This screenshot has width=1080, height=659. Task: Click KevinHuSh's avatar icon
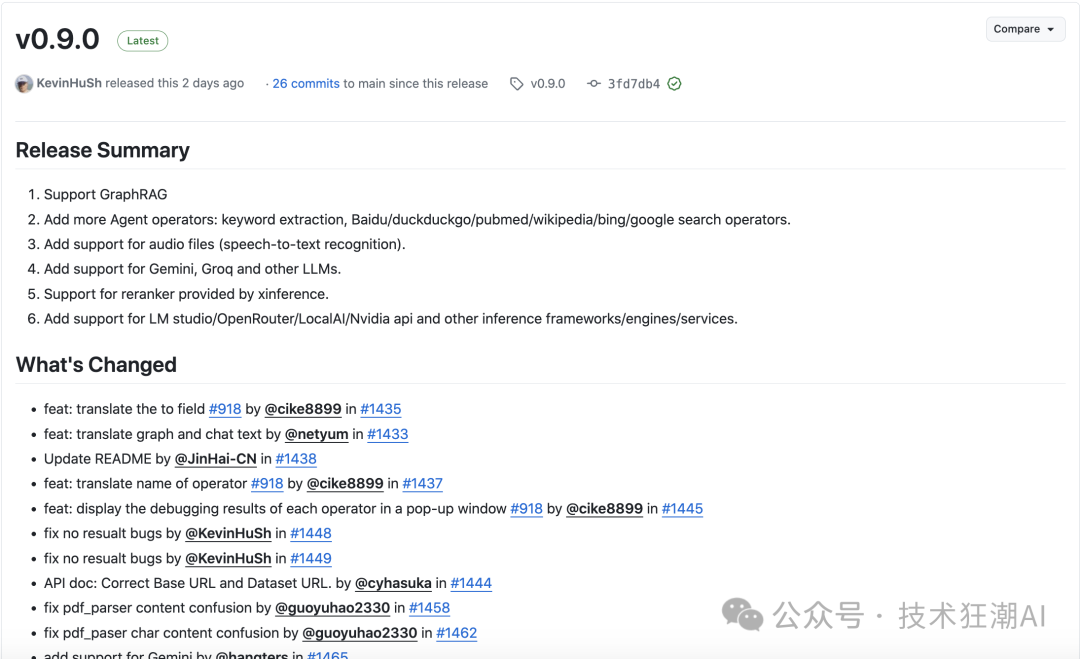(22, 83)
